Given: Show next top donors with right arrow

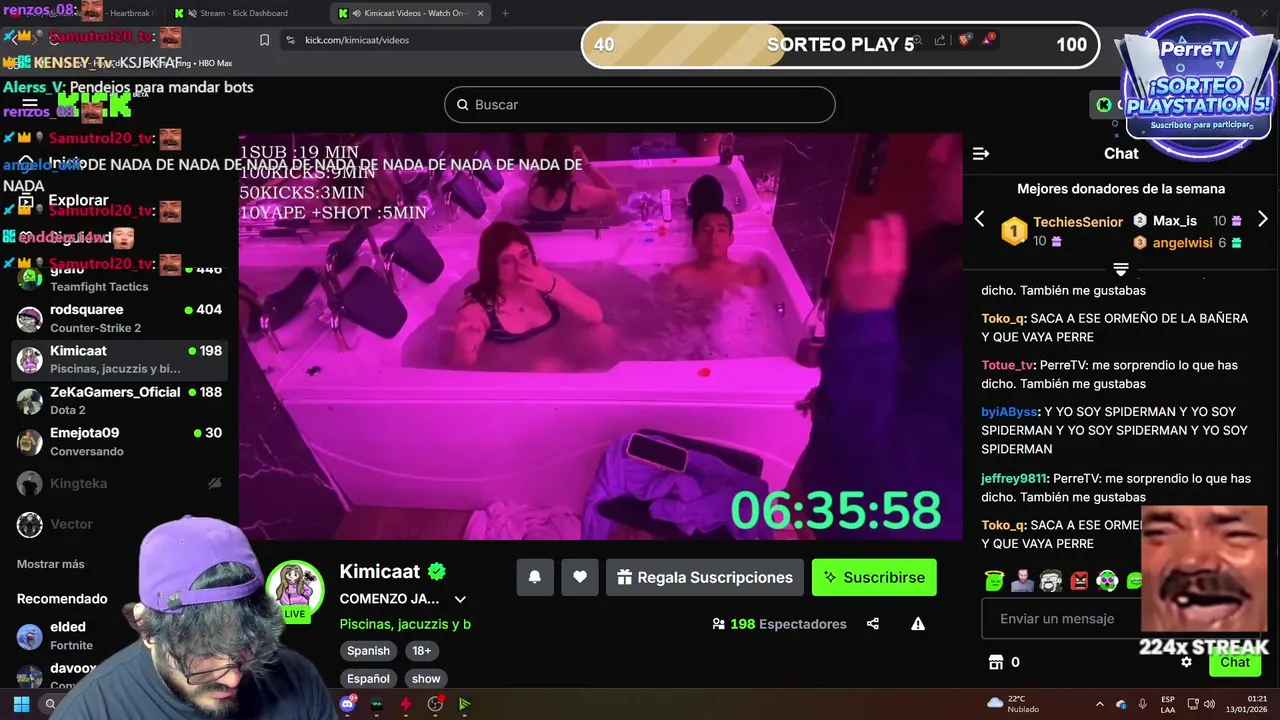Looking at the screenshot, I should pyautogui.click(x=1263, y=219).
